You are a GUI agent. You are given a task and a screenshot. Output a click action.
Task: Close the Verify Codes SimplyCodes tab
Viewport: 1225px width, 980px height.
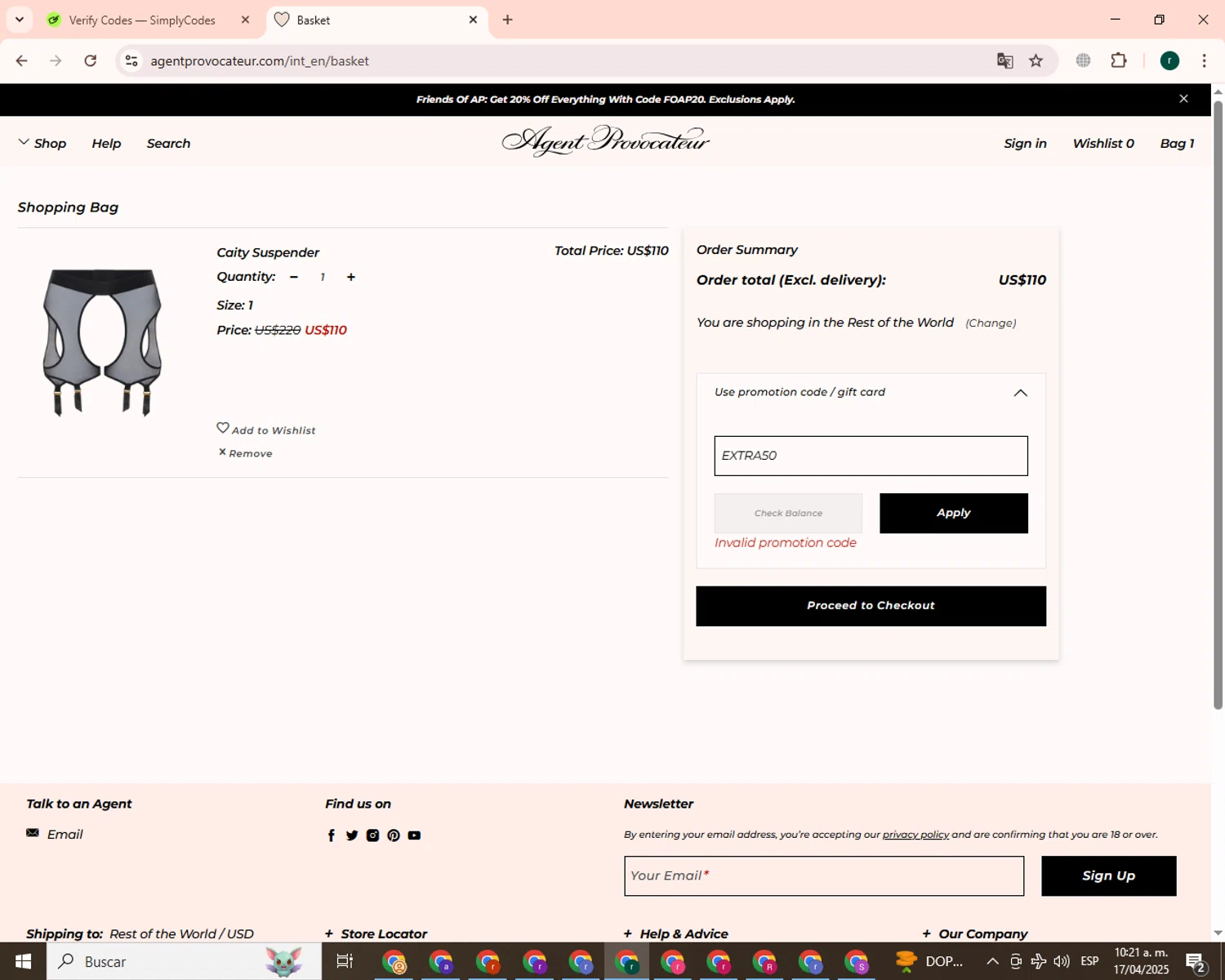coord(245,20)
